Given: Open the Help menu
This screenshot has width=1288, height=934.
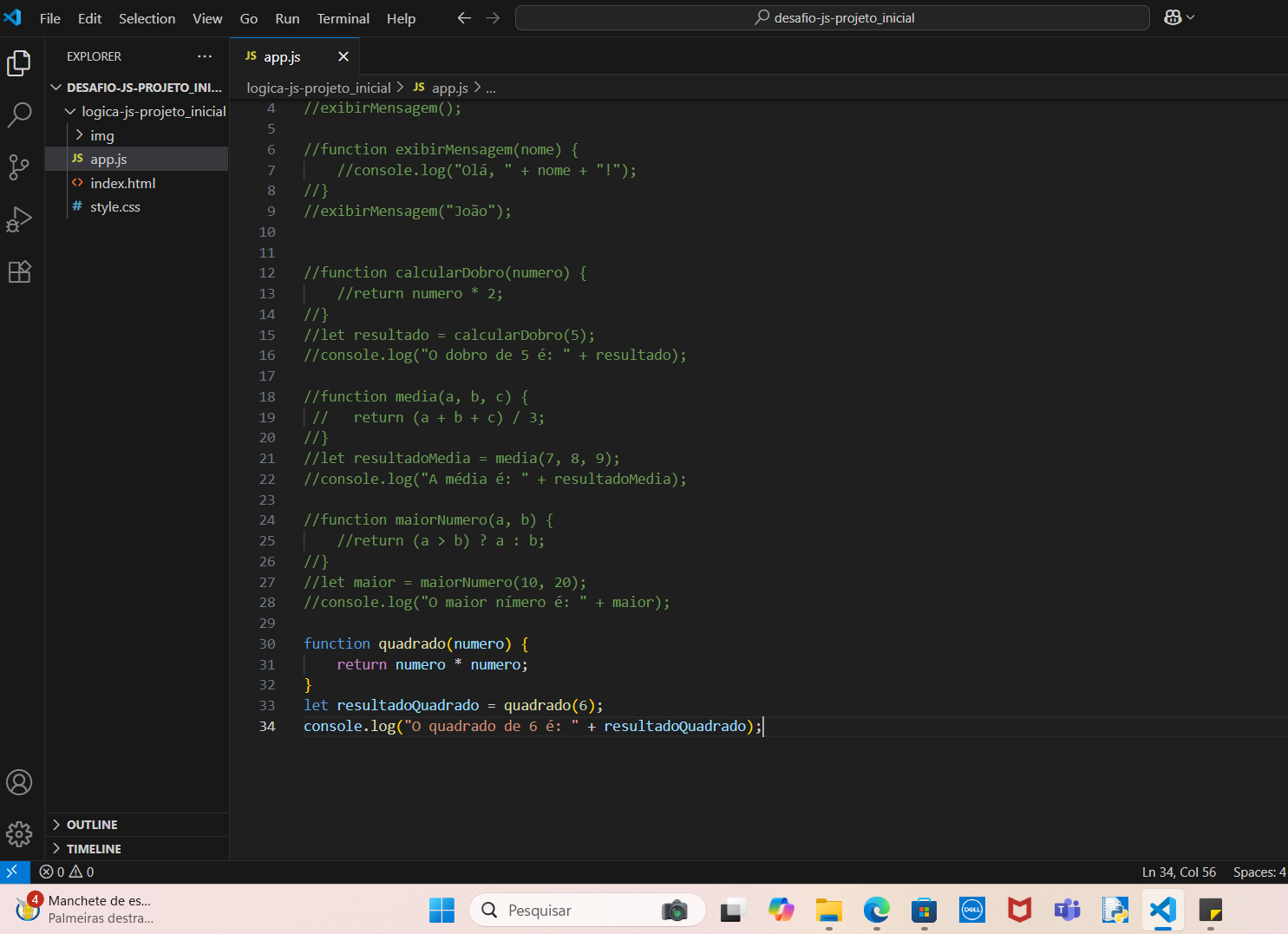Looking at the screenshot, I should pos(401,18).
